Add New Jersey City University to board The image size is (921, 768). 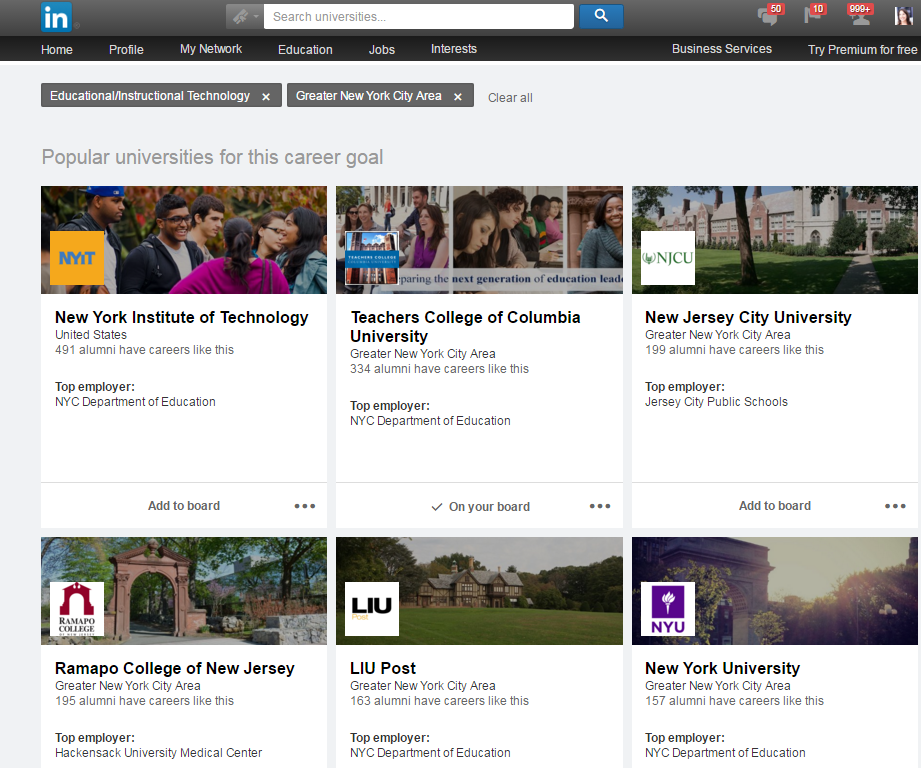click(x=775, y=506)
